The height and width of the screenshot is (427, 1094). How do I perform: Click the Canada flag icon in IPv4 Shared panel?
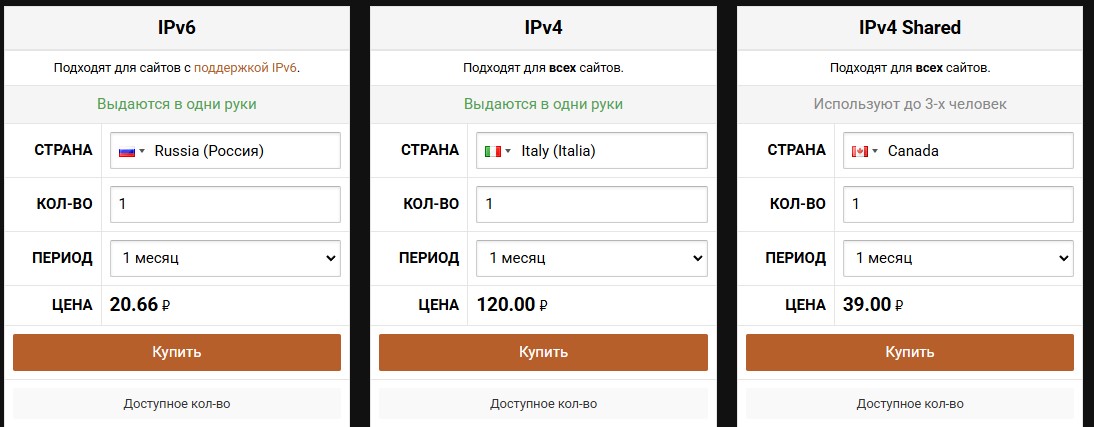pyautogui.click(x=860, y=151)
